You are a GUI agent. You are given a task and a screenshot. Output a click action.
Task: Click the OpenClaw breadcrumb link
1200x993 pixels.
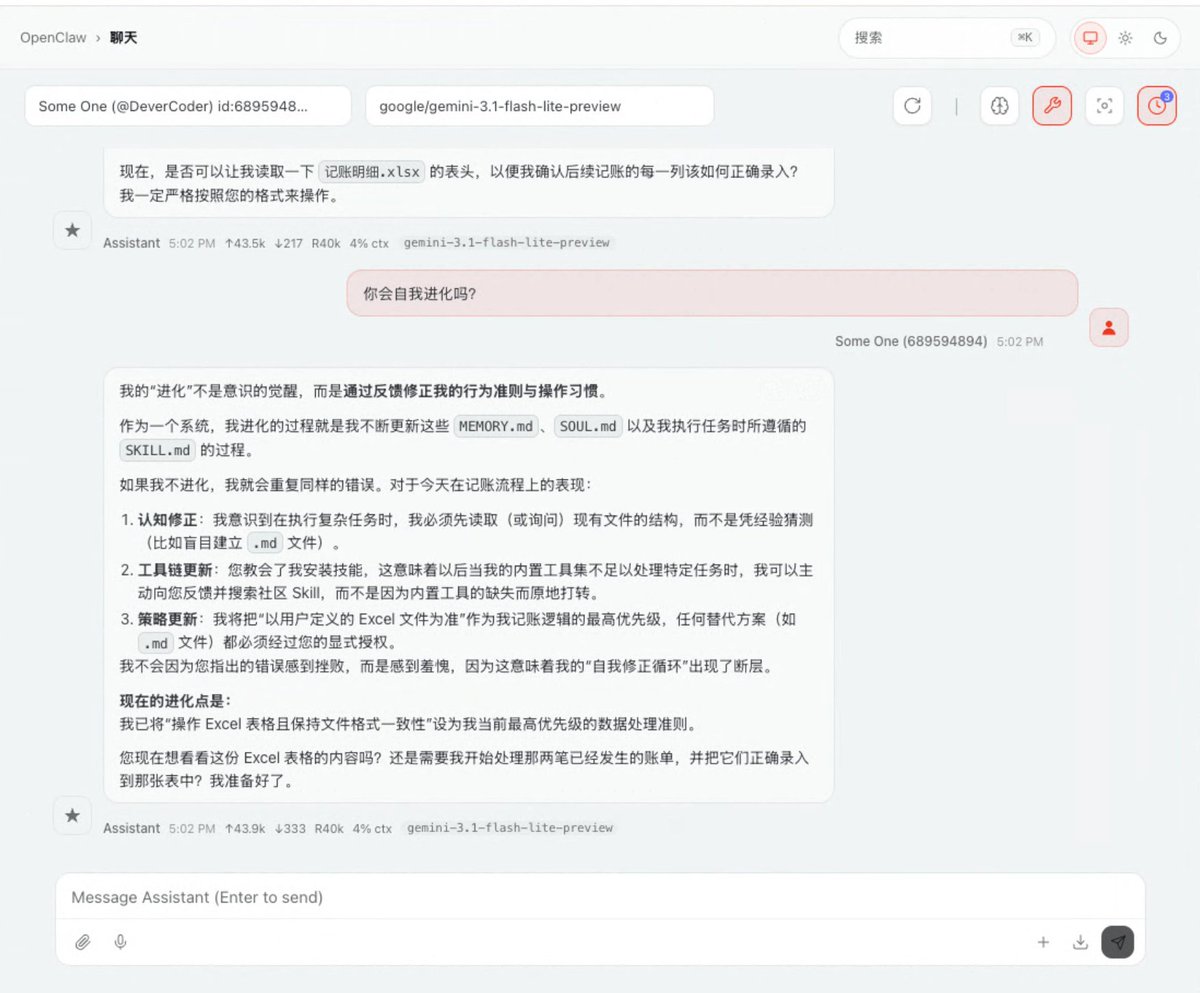[x=53, y=38]
